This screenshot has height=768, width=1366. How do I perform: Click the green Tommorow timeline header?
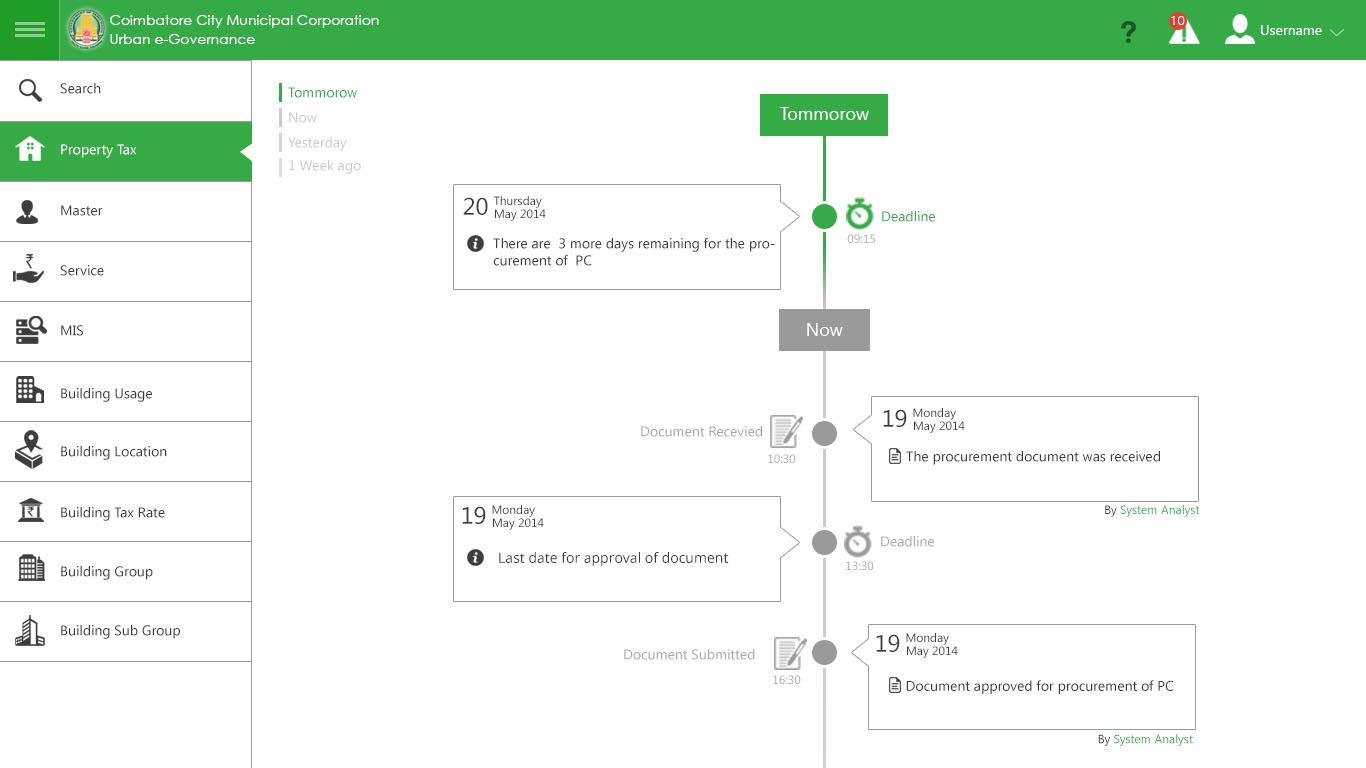coord(823,115)
